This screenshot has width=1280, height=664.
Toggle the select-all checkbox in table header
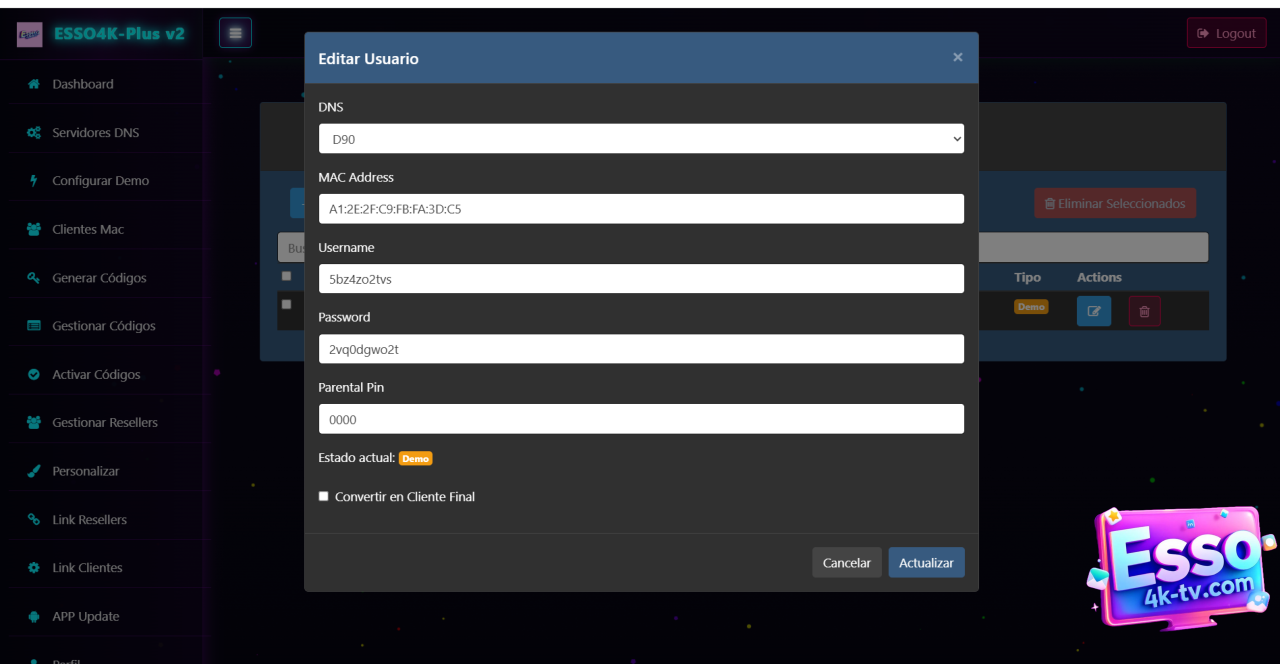pyautogui.click(x=287, y=276)
